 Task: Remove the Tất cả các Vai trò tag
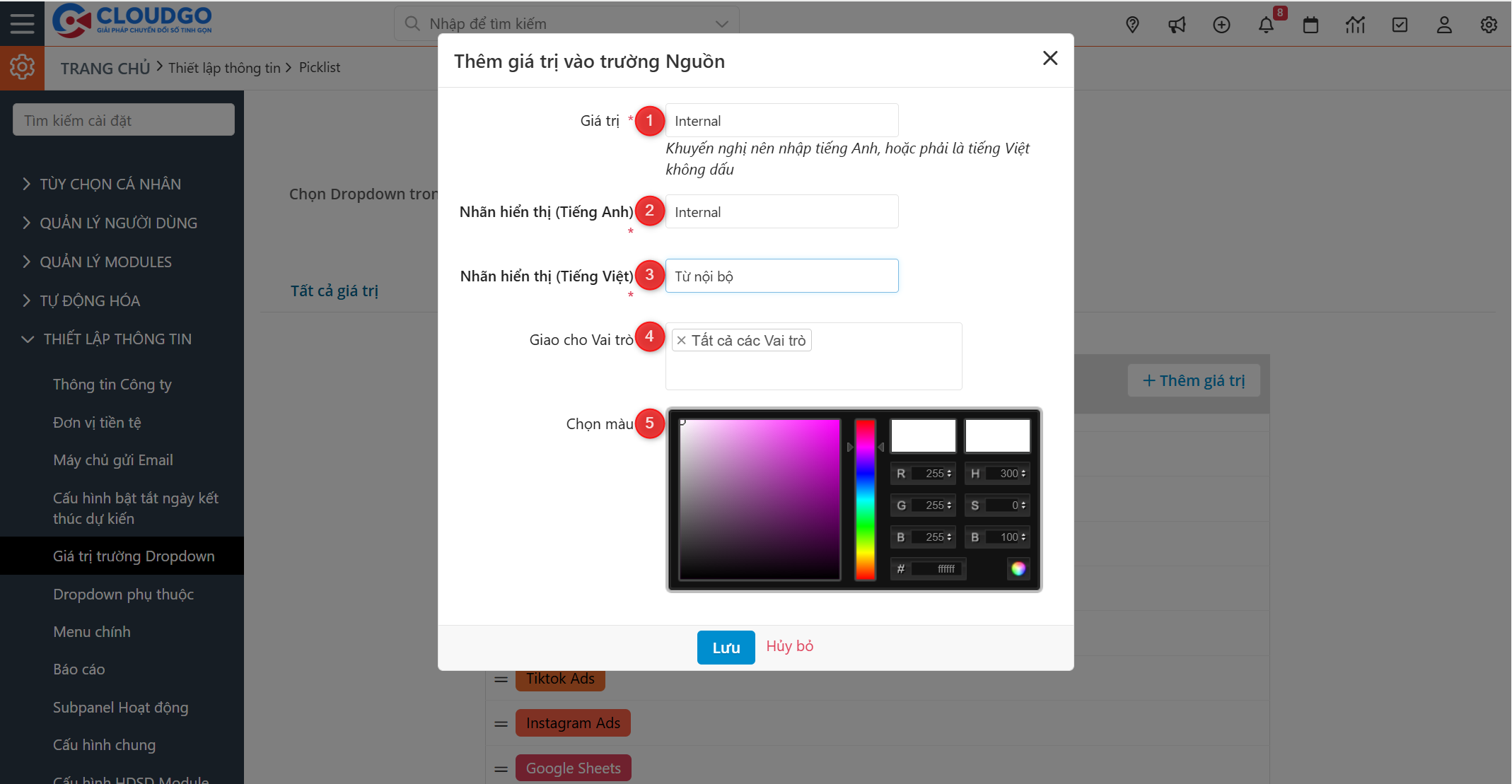pyautogui.click(x=681, y=340)
